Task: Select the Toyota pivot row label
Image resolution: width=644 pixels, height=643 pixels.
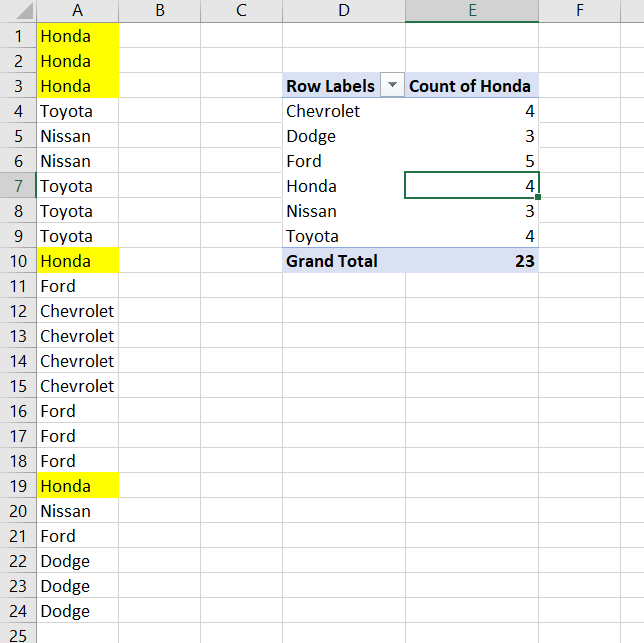Action: (x=344, y=236)
